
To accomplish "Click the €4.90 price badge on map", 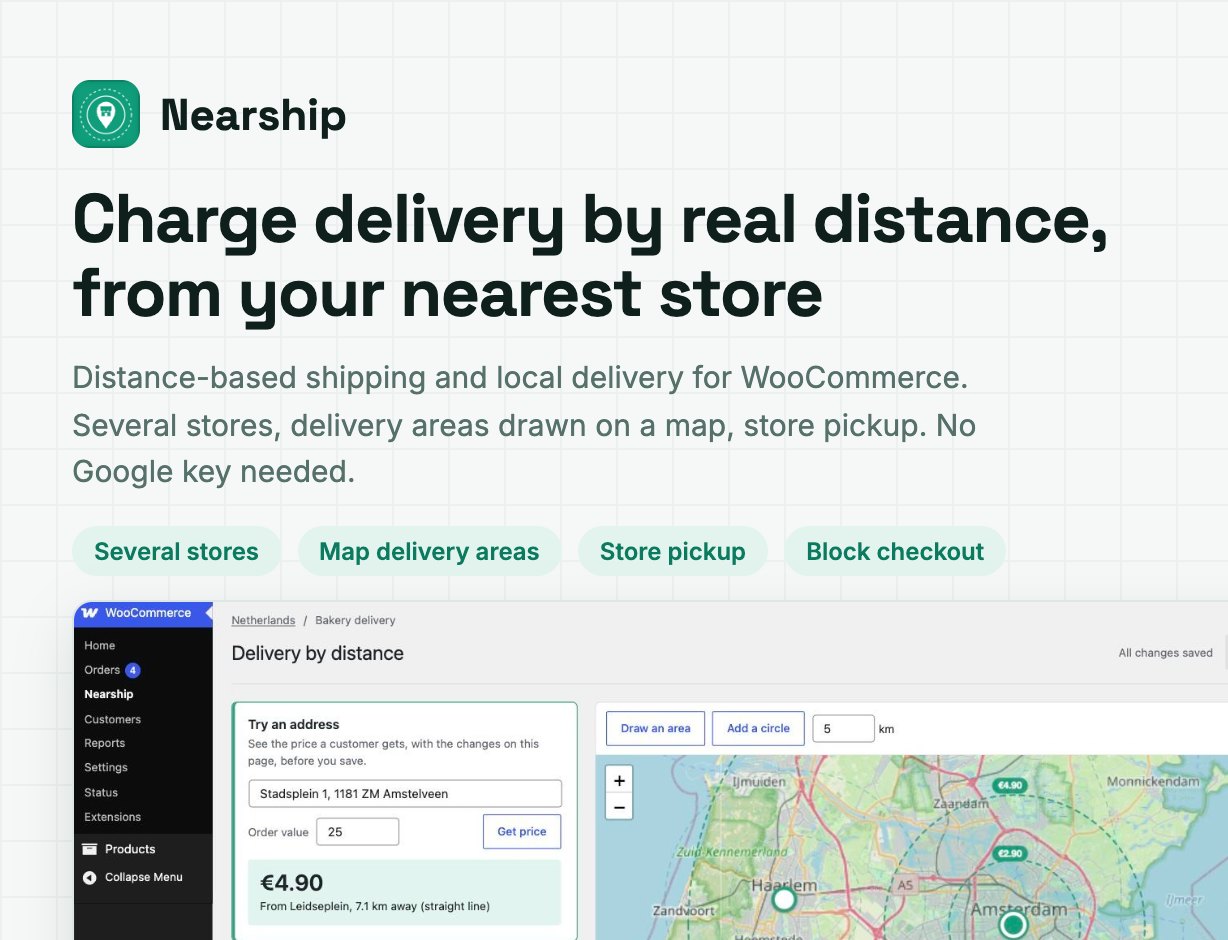I will coord(1009,785).
